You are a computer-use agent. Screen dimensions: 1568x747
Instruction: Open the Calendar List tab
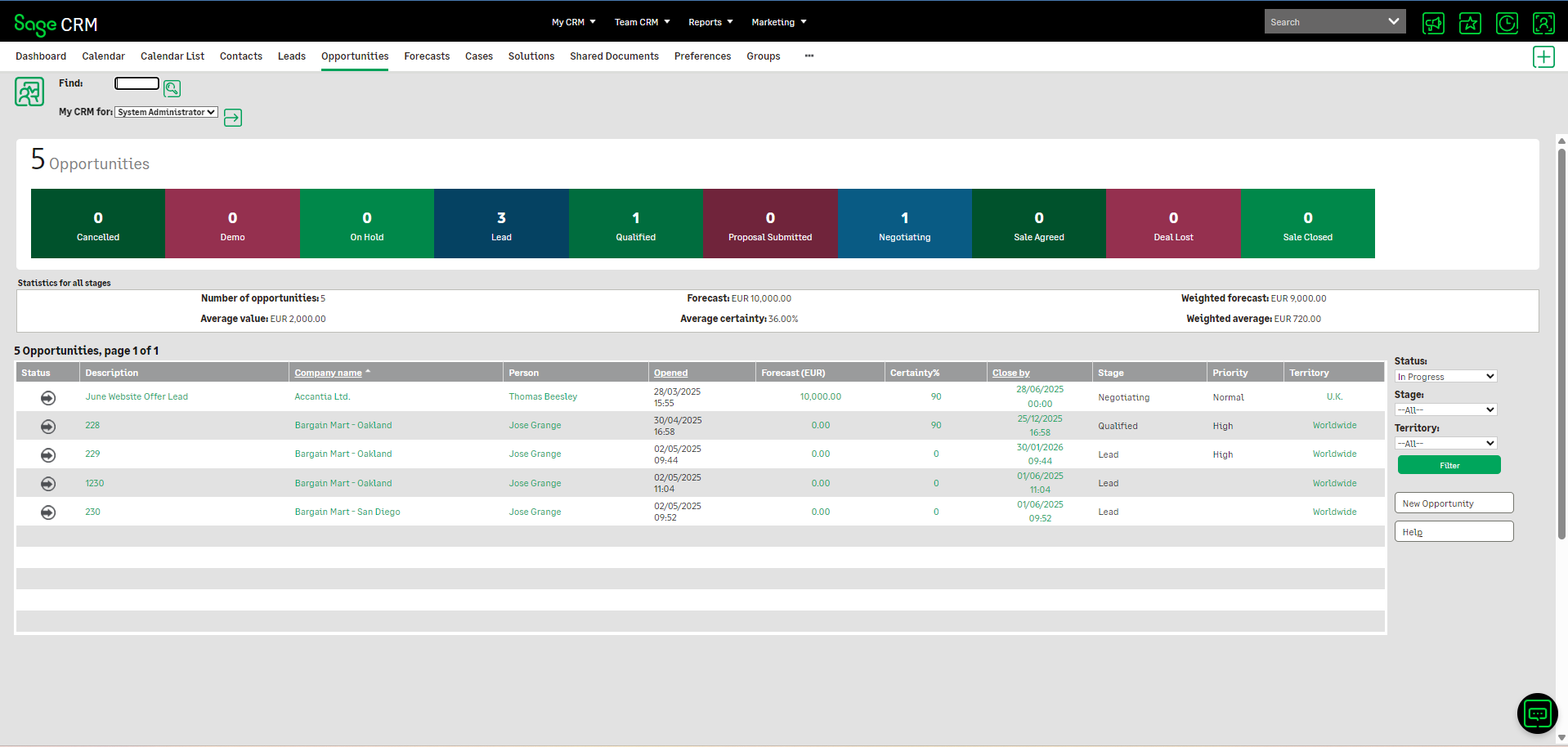(x=172, y=56)
